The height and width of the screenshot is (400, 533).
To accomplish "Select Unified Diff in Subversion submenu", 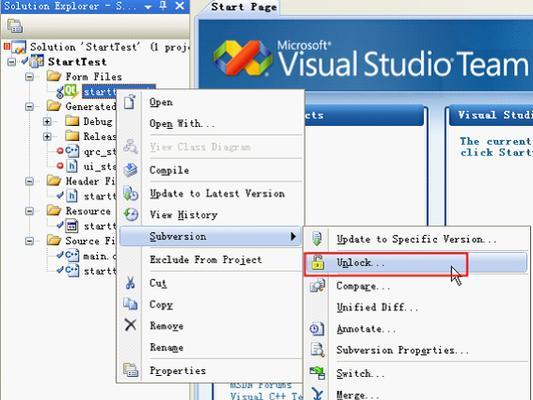I will click(377, 307).
